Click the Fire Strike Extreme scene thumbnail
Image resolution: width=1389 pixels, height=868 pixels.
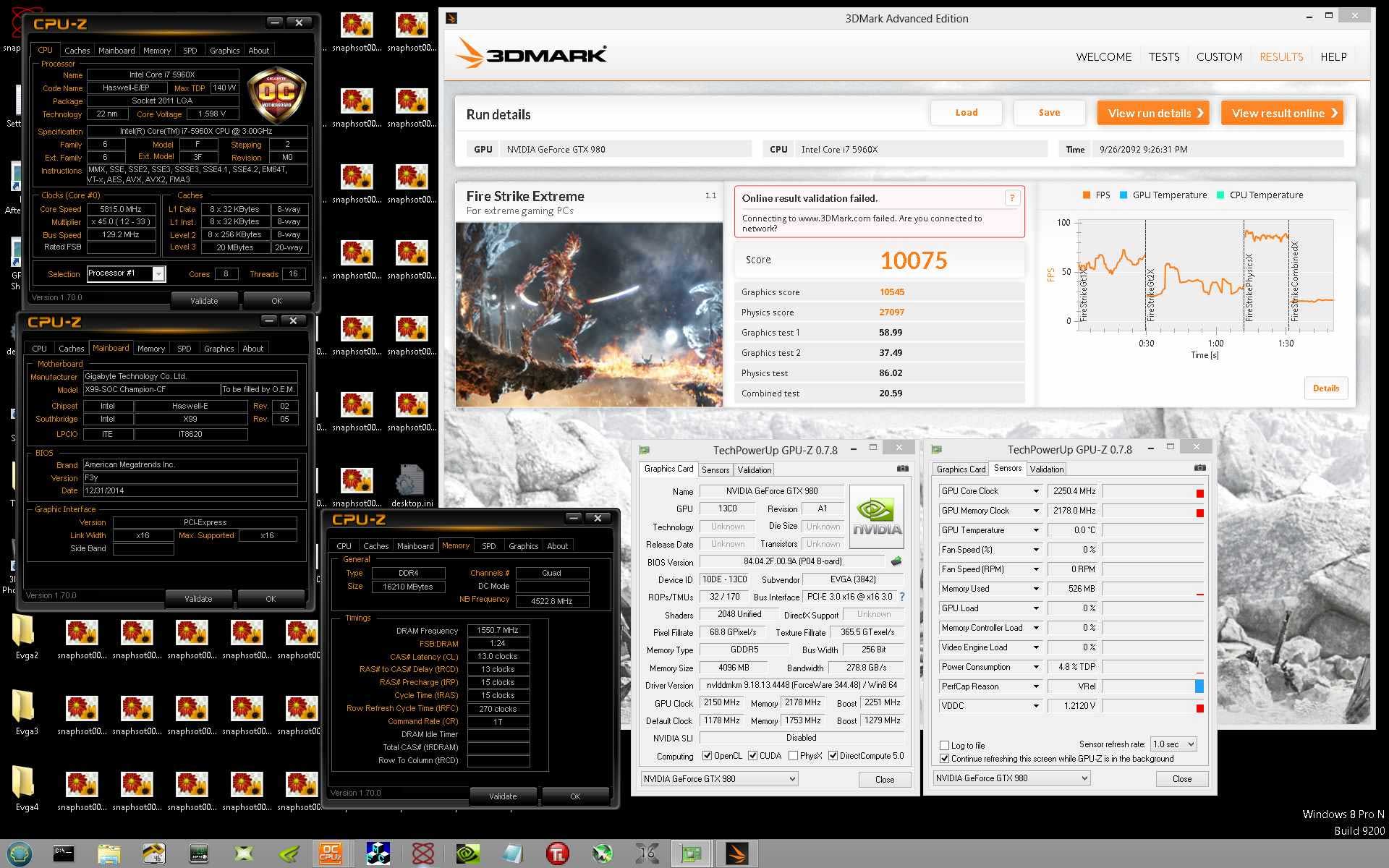589,313
